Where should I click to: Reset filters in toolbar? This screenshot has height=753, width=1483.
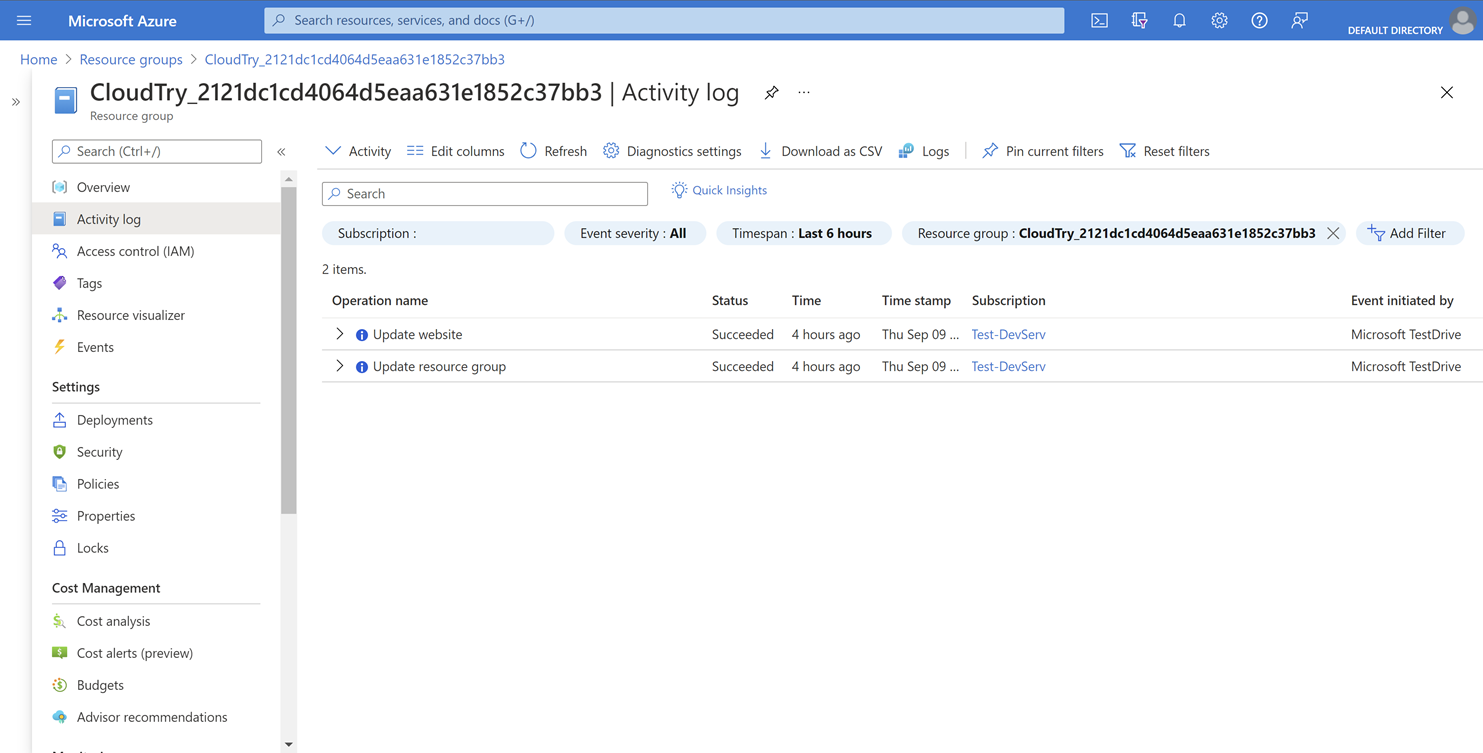pyautogui.click(x=1165, y=151)
